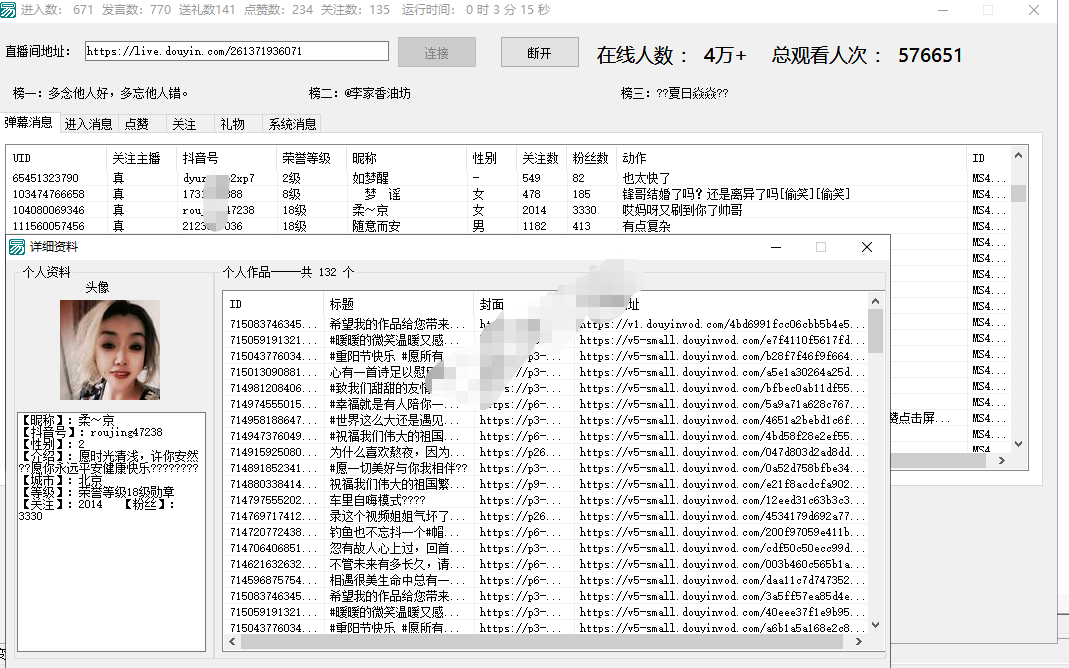Switch to the 进入消息 tab
The image size is (1069, 668).
coord(88,124)
